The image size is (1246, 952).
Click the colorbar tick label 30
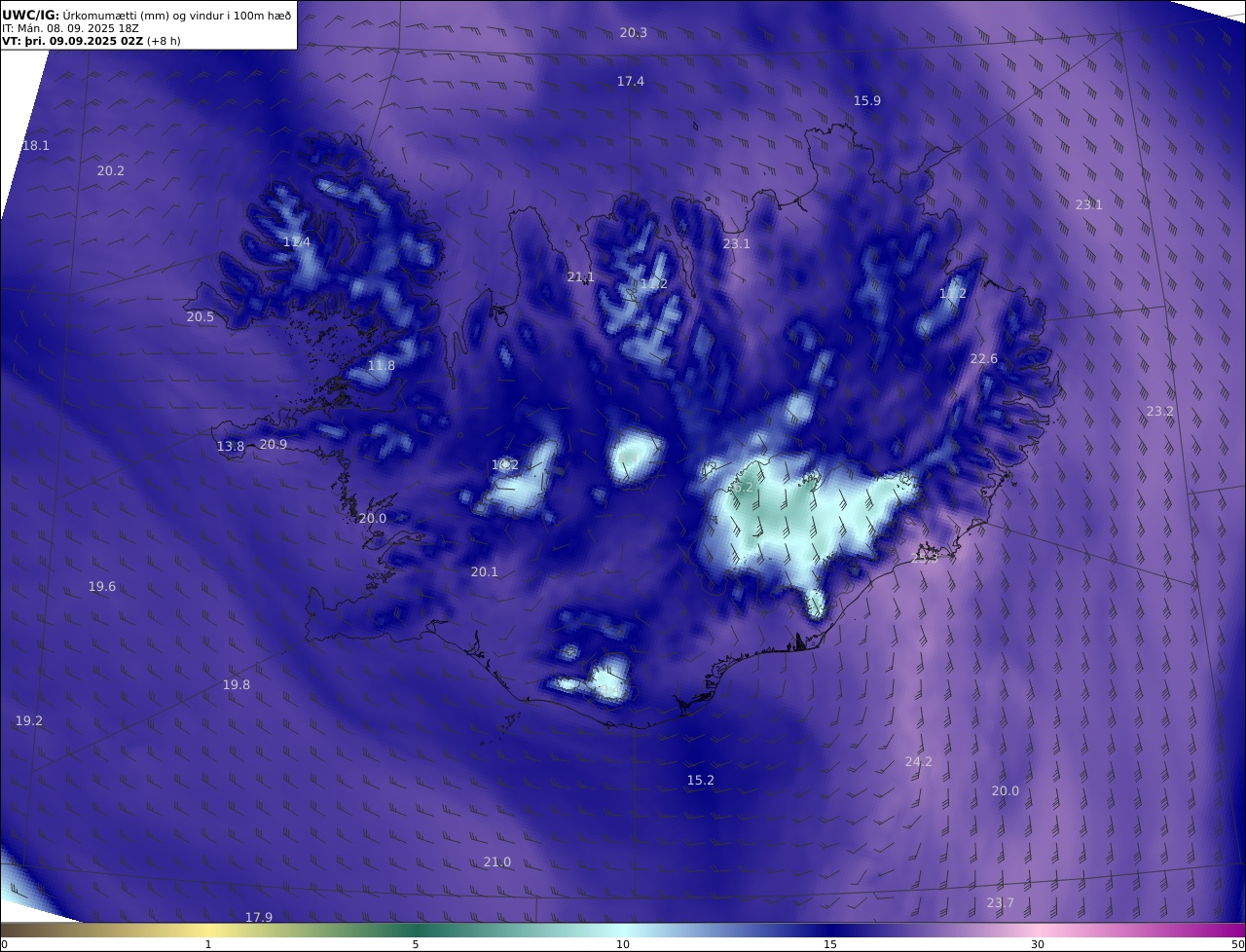(1038, 944)
